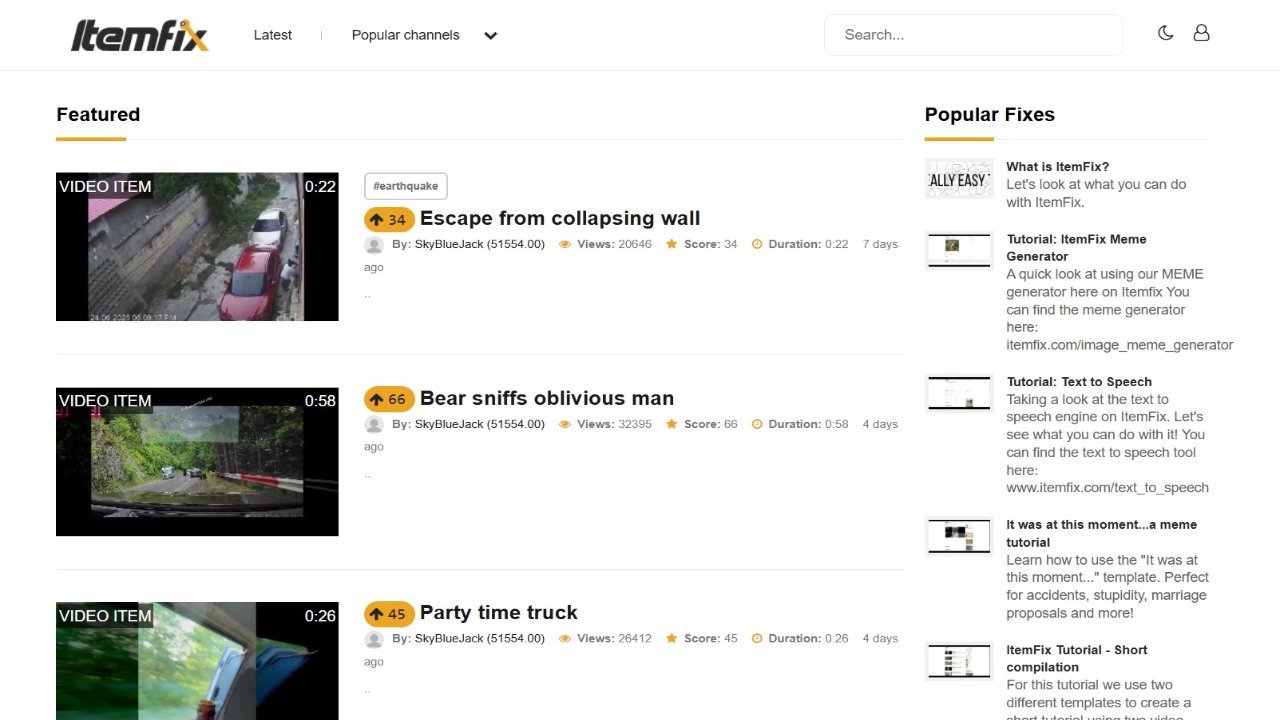
Task: Go to Latest menu item
Action: click(x=272, y=35)
